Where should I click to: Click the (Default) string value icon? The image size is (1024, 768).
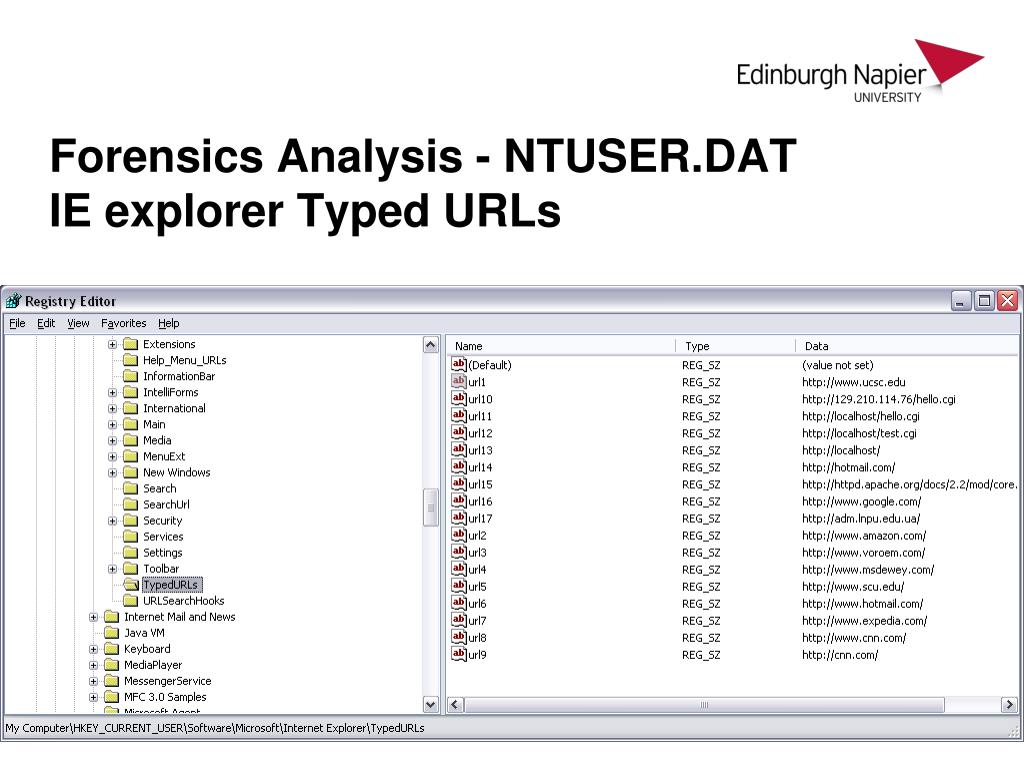pos(459,364)
